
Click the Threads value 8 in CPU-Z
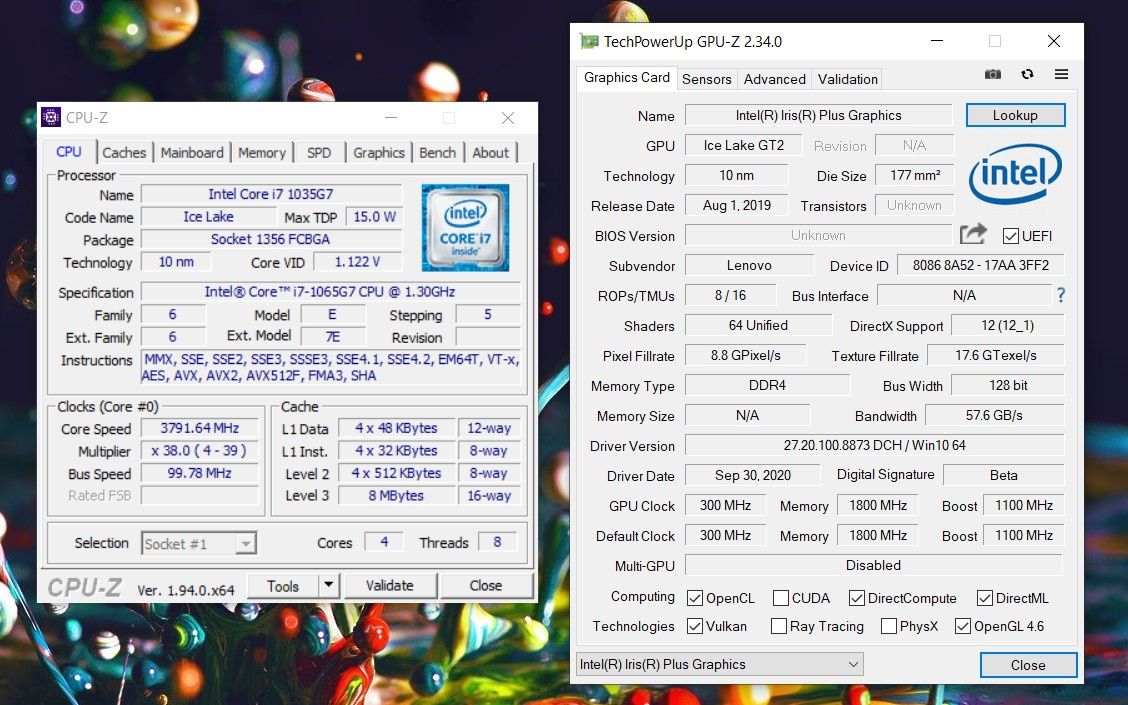497,542
